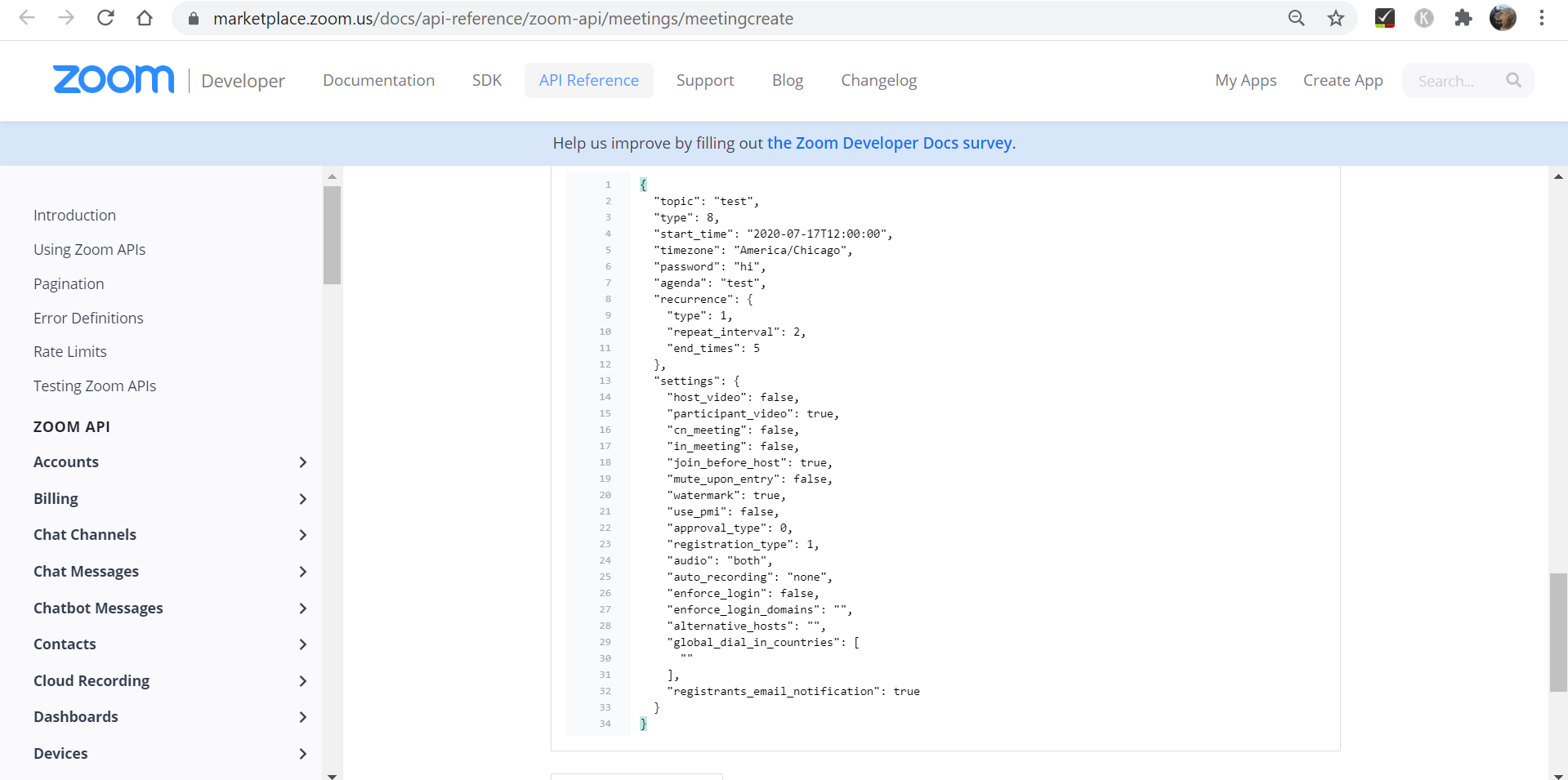Bookmark this page with the star
This screenshot has height=780, width=1568.
[x=1336, y=18]
